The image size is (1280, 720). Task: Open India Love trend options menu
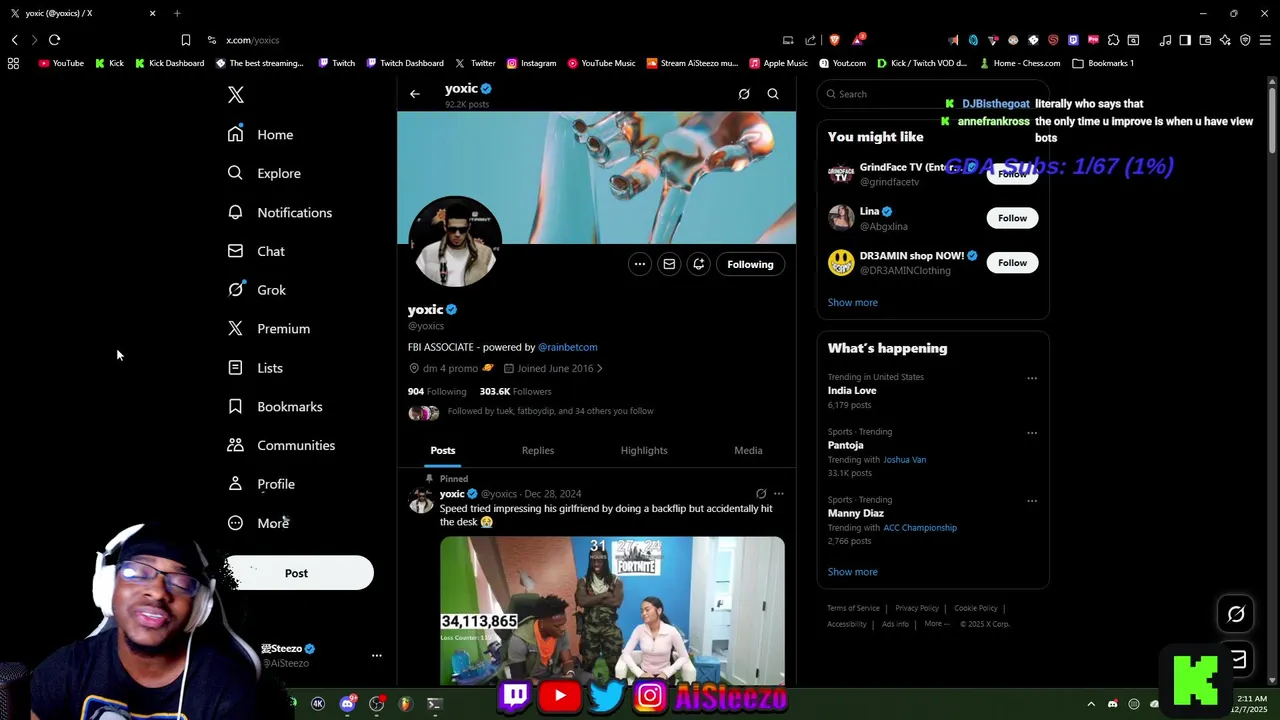tap(1032, 378)
